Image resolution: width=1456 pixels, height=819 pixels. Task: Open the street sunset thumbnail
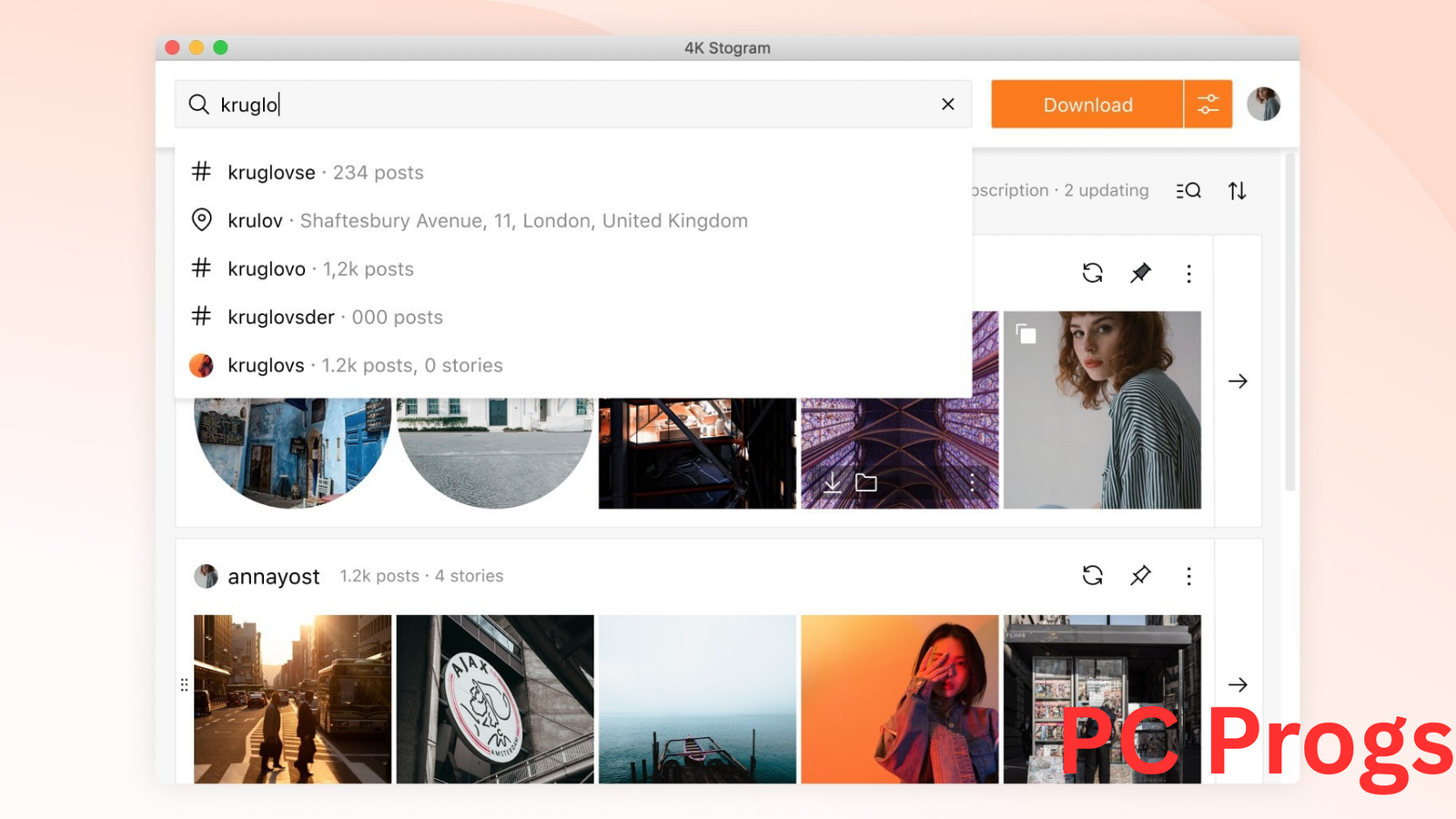[292, 699]
